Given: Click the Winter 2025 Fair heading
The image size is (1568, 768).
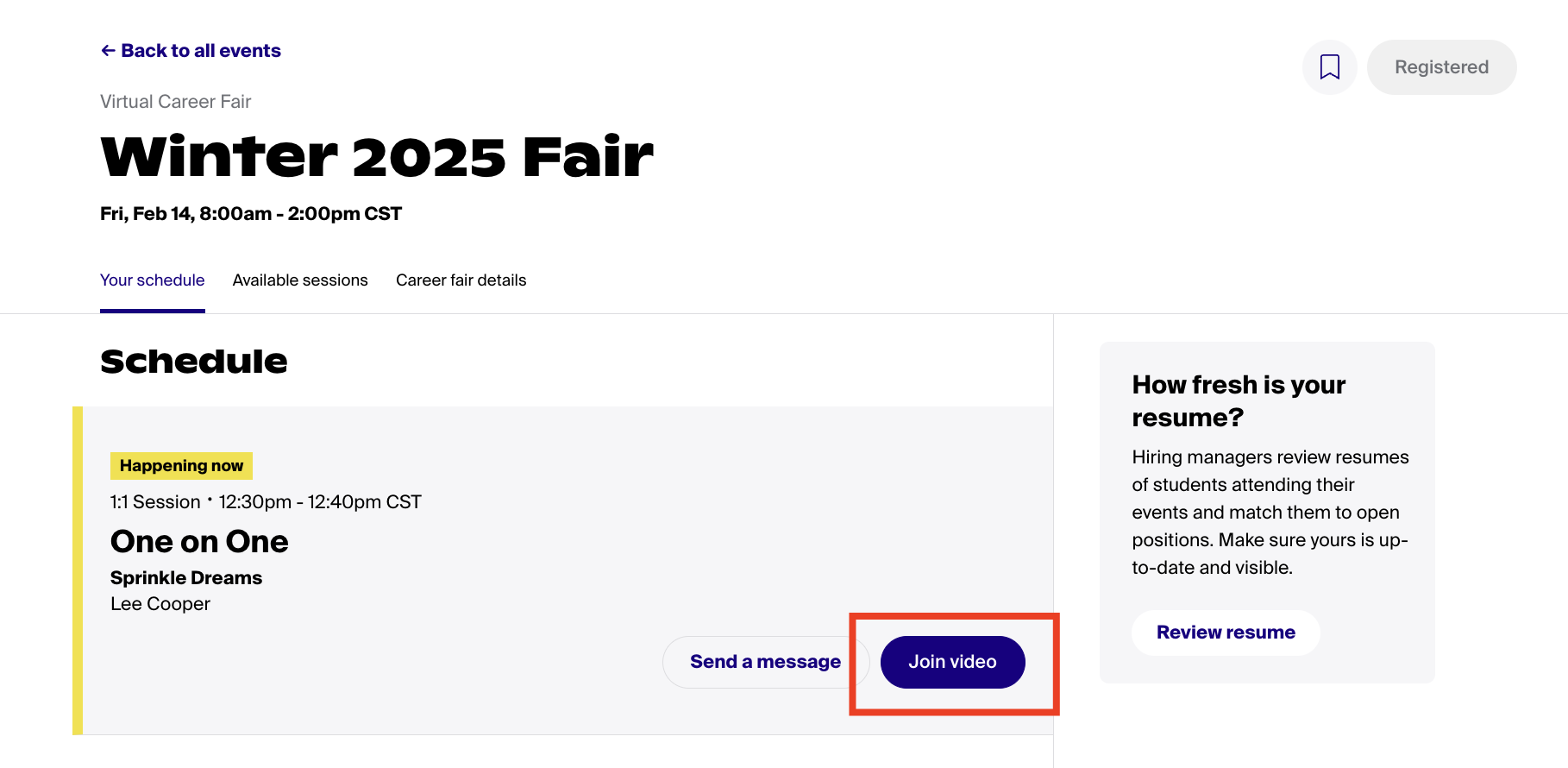Looking at the screenshot, I should [377, 157].
